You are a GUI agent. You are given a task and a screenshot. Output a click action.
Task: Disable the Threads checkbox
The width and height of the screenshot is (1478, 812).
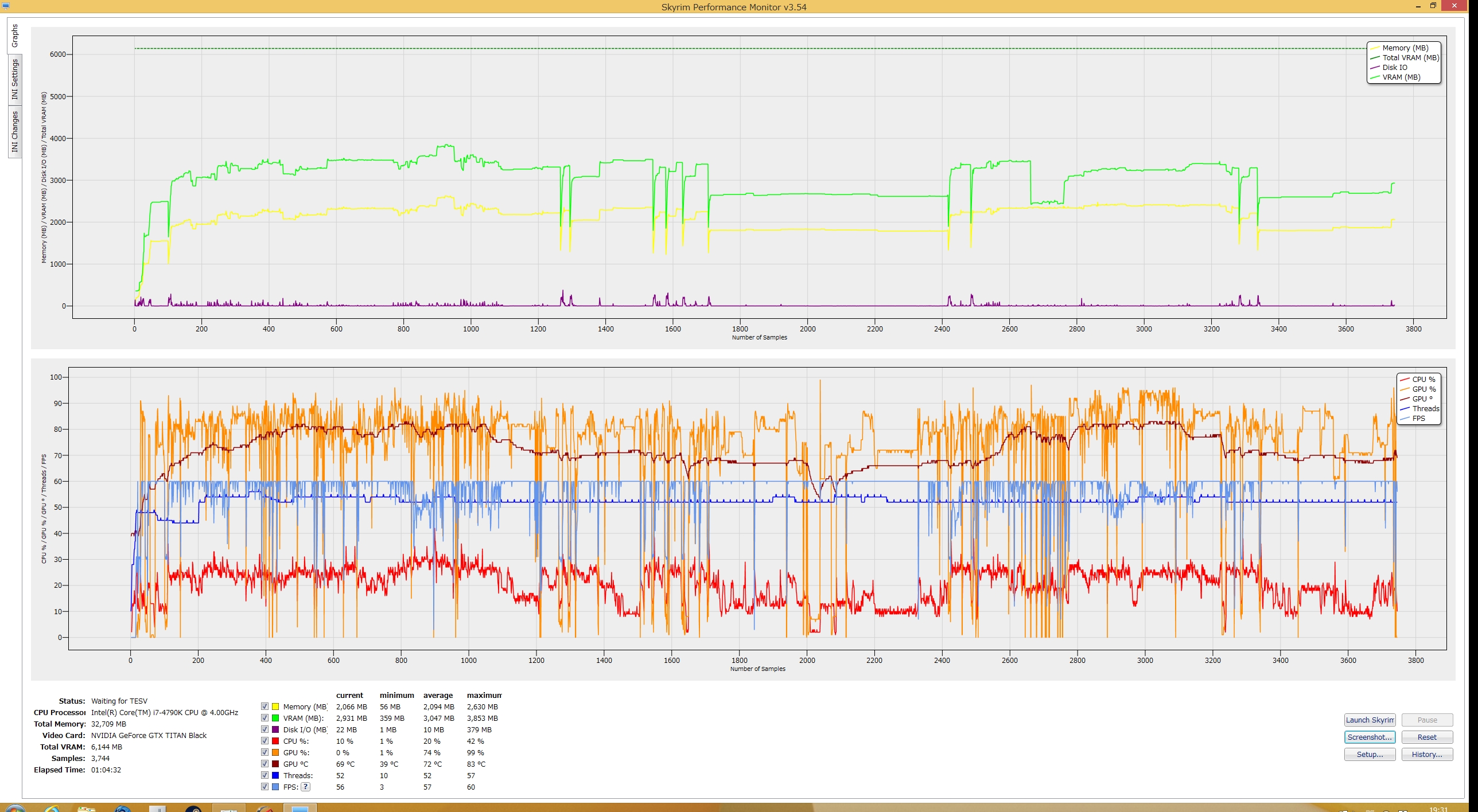click(x=265, y=775)
